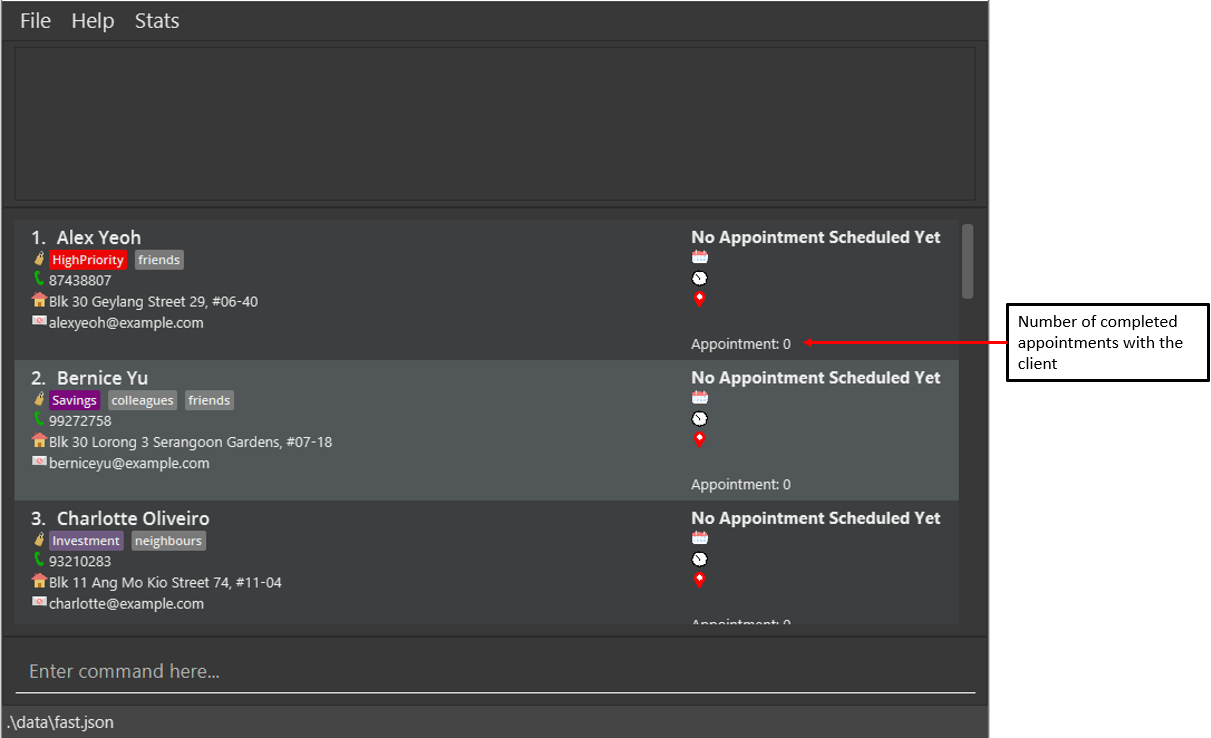The image size is (1211, 738).
Task: Click the location pin in Charlotte Oliveiro's appointment
Action: point(700,579)
